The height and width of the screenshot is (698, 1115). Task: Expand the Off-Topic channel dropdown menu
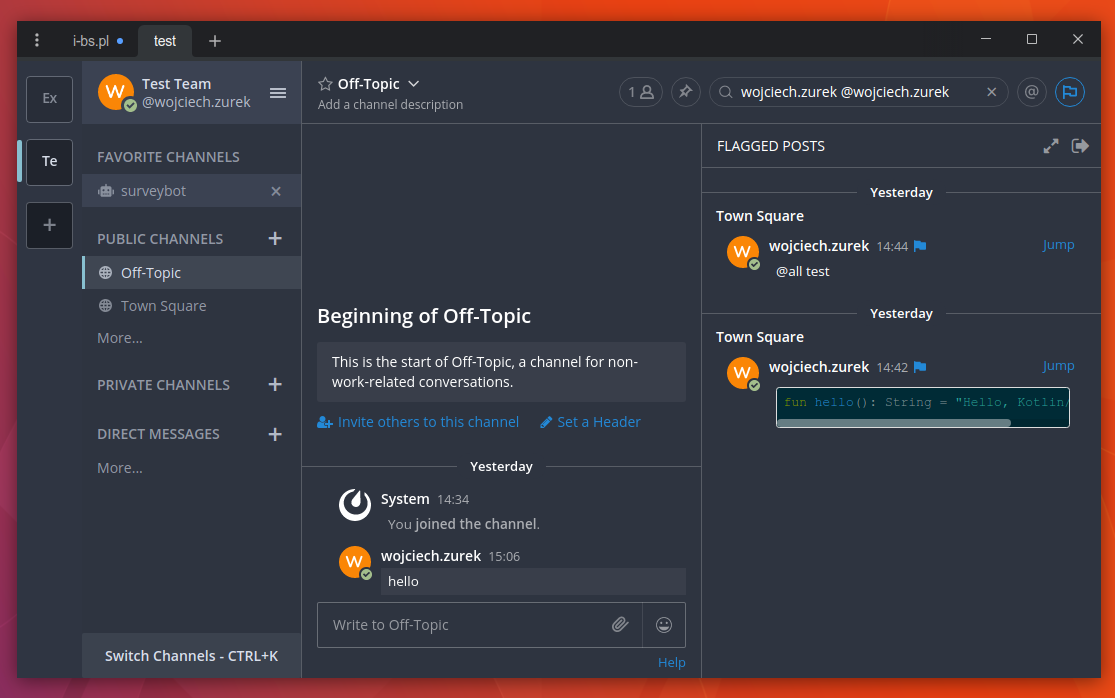pyautogui.click(x=414, y=84)
